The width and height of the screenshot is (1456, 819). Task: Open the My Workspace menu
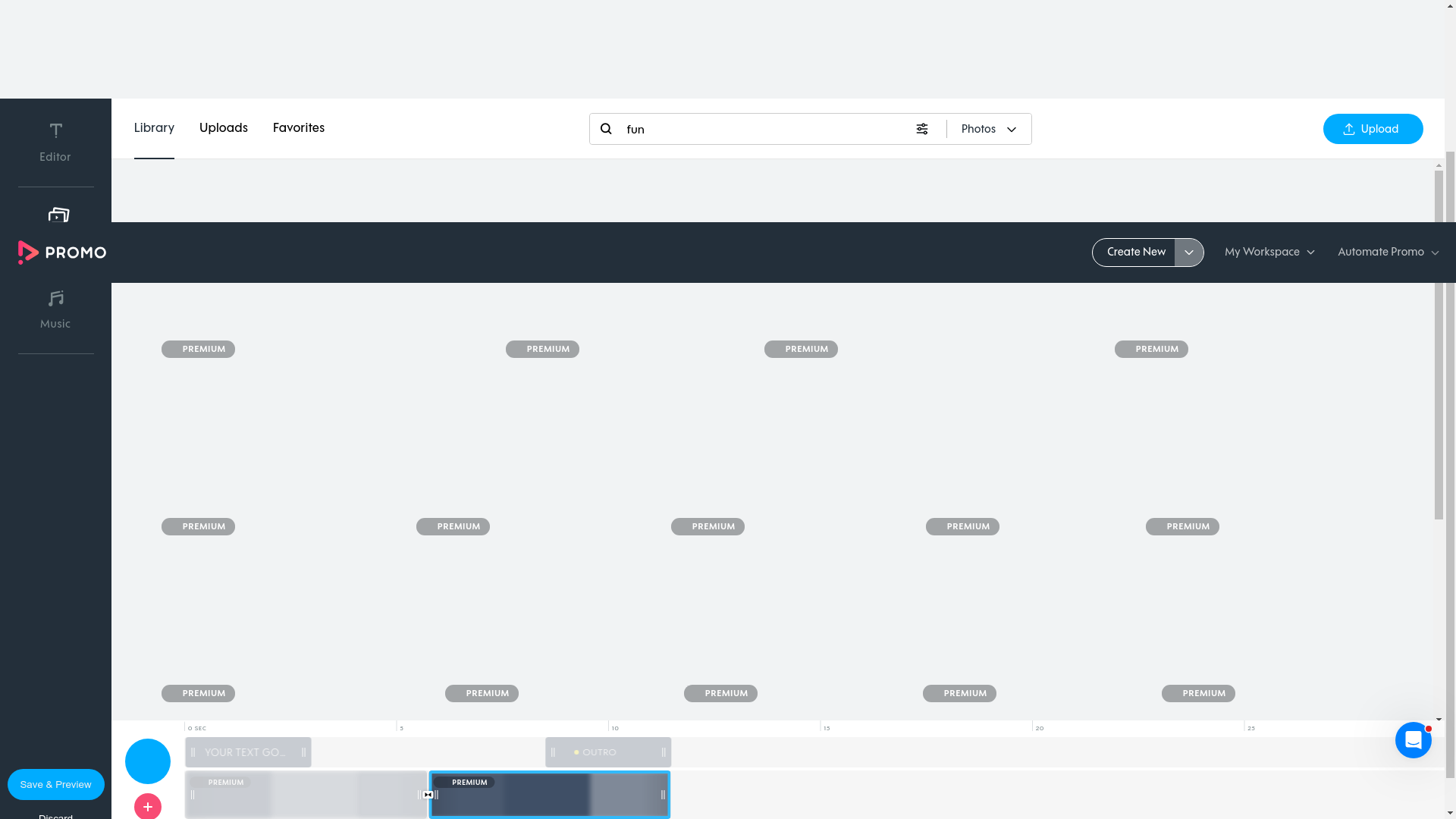[1269, 253]
